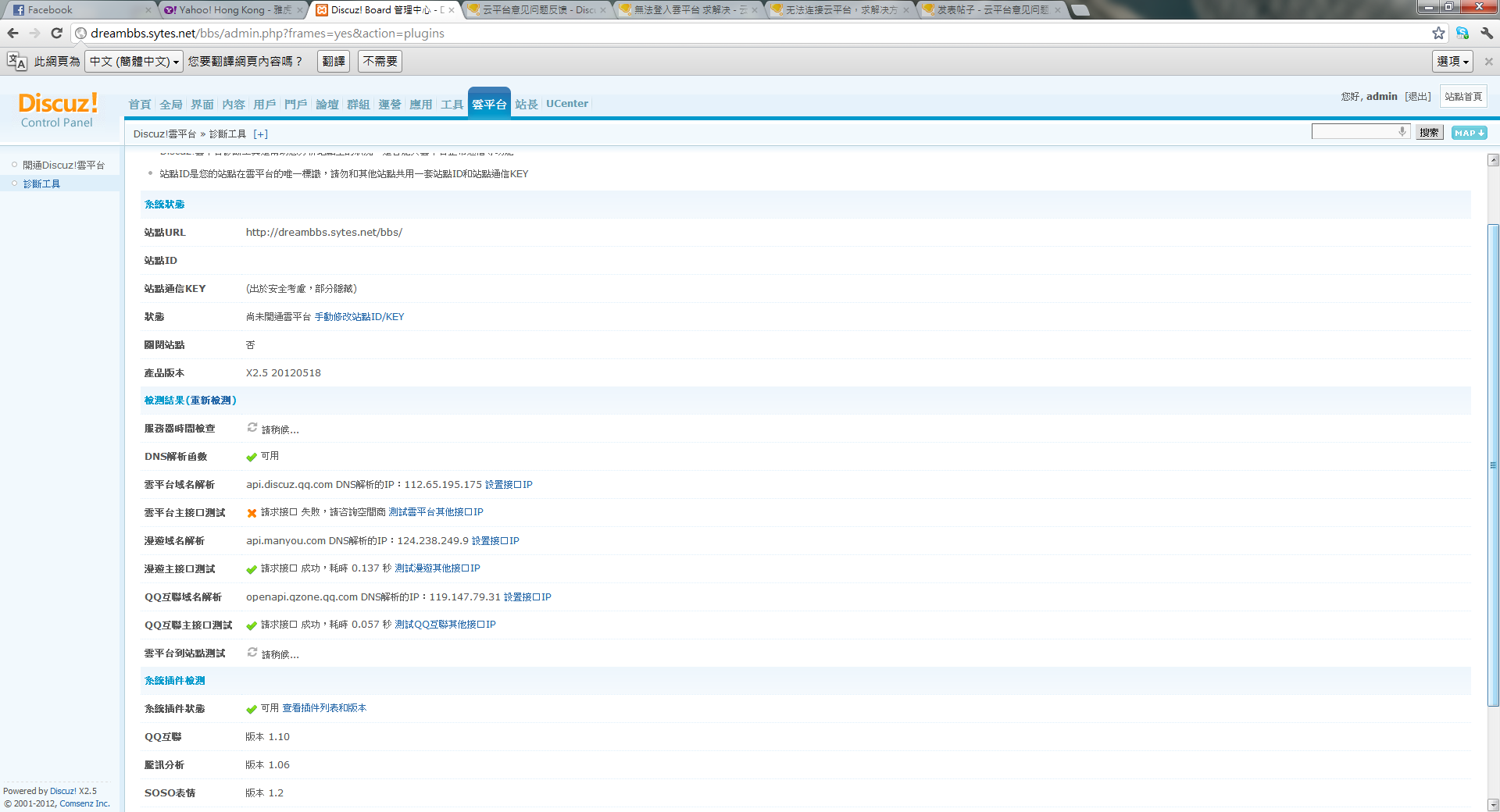Select the 雲平台 menu tab

pyautogui.click(x=489, y=104)
